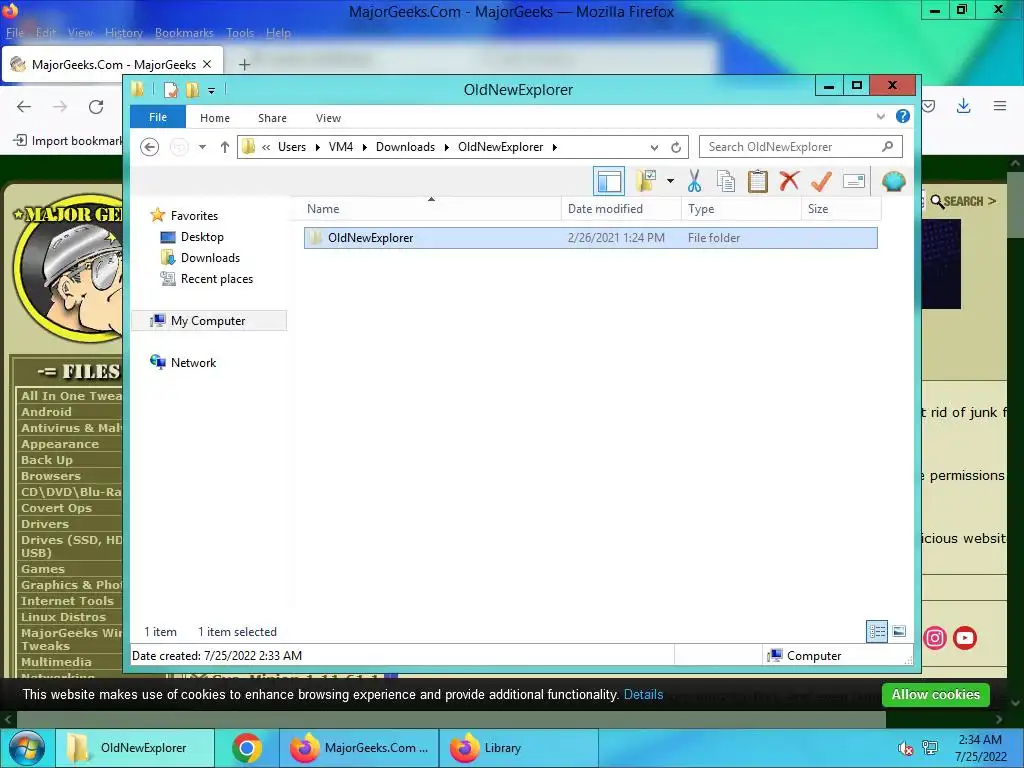The image size is (1024, 768).
Task: Open a new Firefox tab
Action: click(244, 65)
